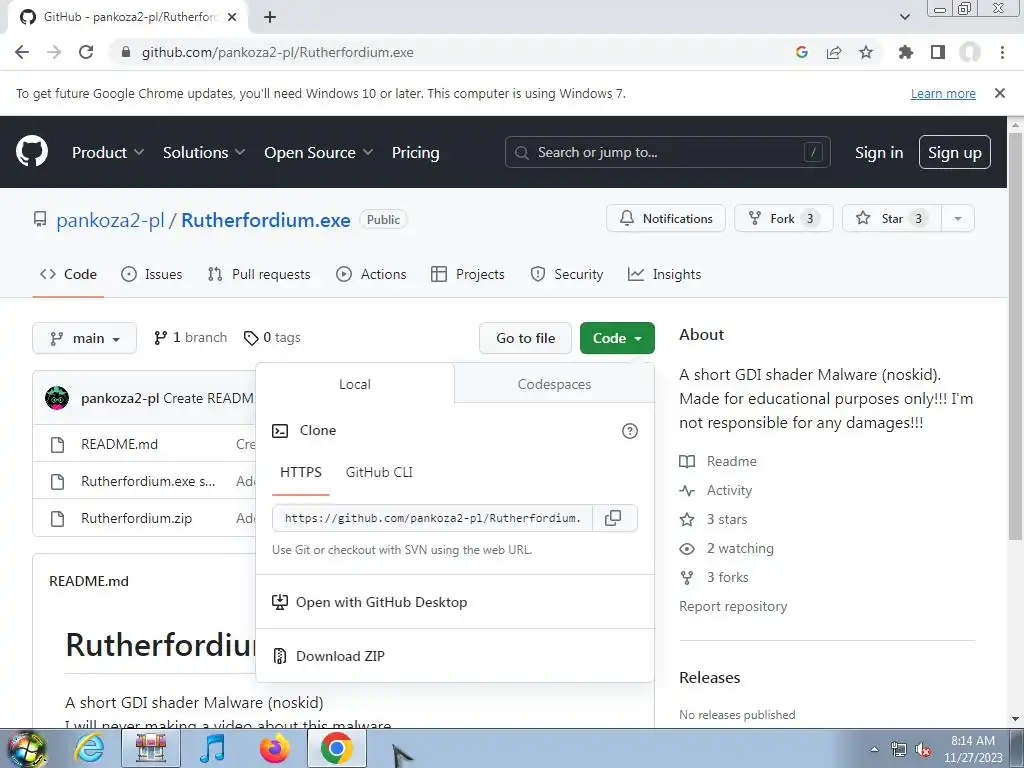Open Chrome profile avatar
Image resolution: width=1024 pixels, height=768 pixels.
click(970, 52)
